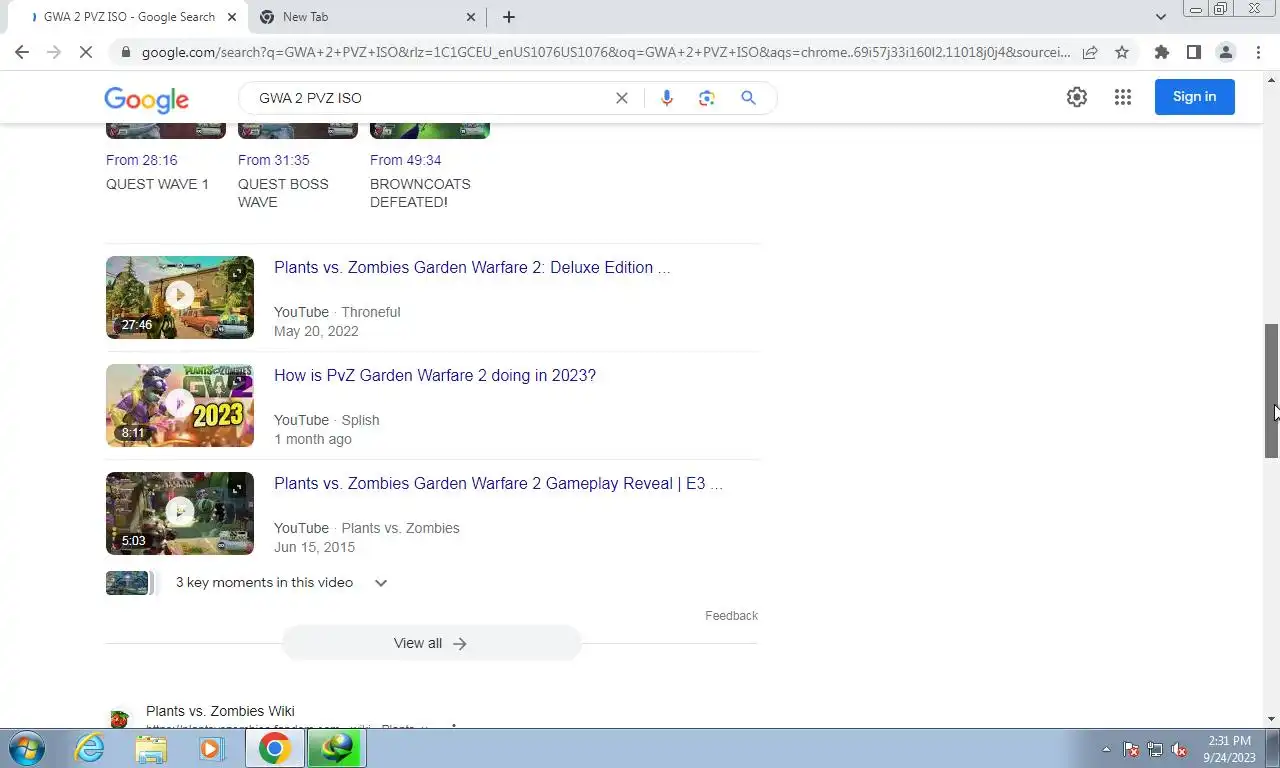Screen dimensions: 1280x768
Task: Click BROWNCOATS DEFEATED! caption
Action: point(420,193)
